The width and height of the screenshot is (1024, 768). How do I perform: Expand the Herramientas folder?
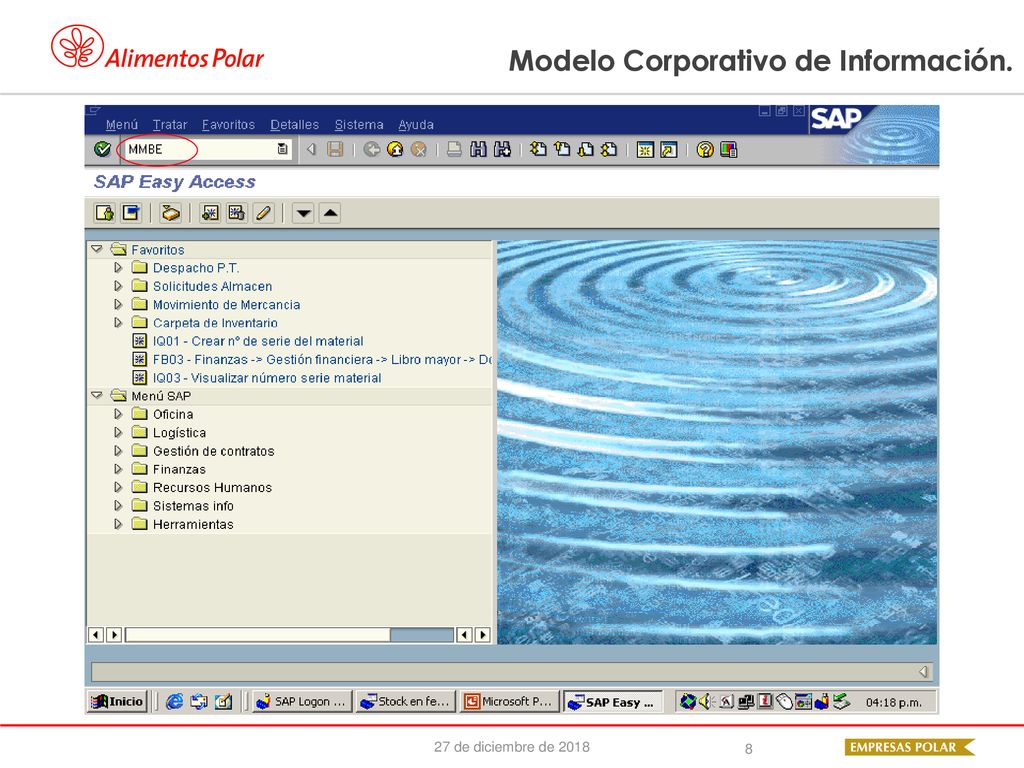click(118, 523)
